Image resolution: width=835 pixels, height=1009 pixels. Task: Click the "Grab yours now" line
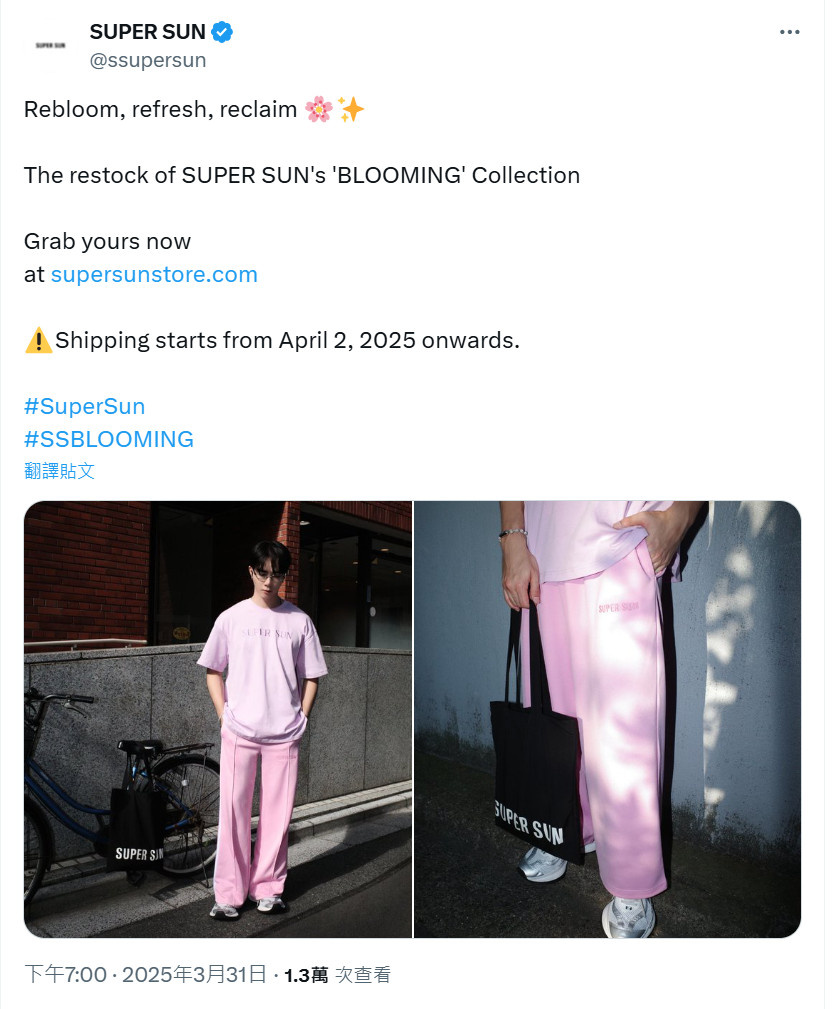107,241
